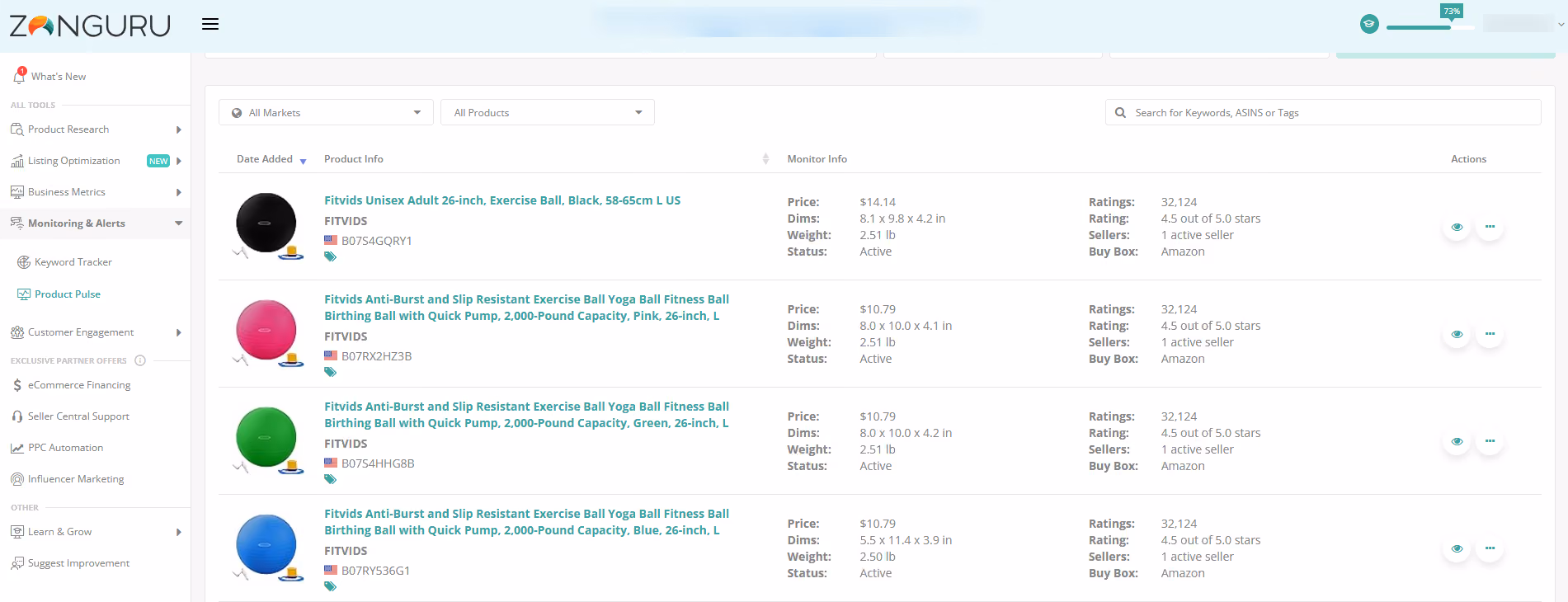This screenshot has height=602, width=1568.
Task: Open What's New notifications bell
Action: coord(19,75)
